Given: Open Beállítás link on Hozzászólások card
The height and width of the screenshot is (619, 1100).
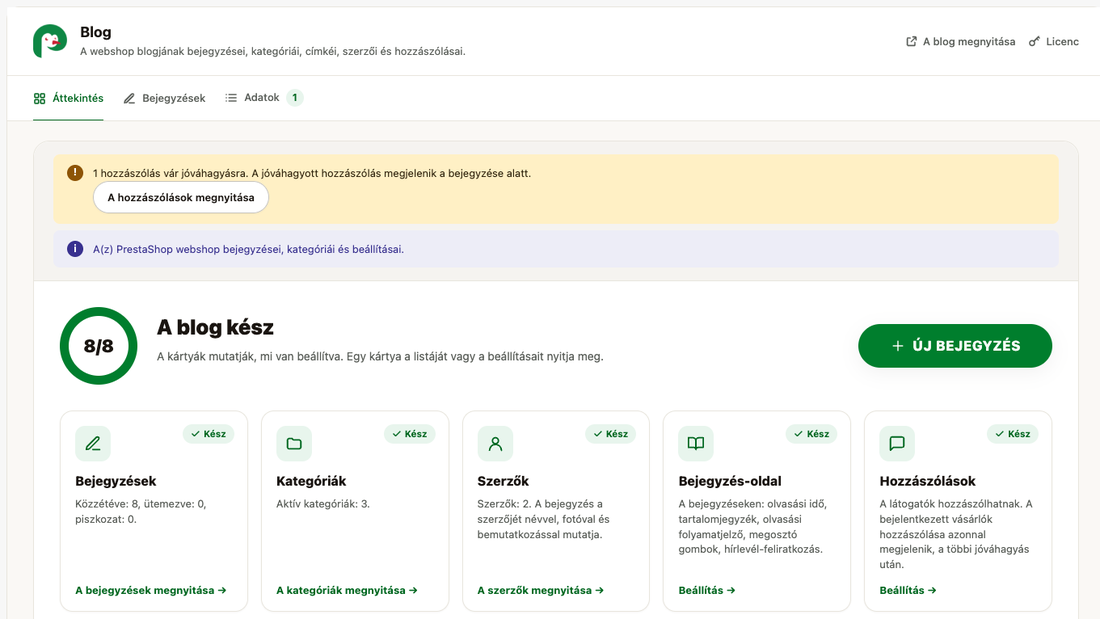Looking at the screenshot, I should (908, 590).
